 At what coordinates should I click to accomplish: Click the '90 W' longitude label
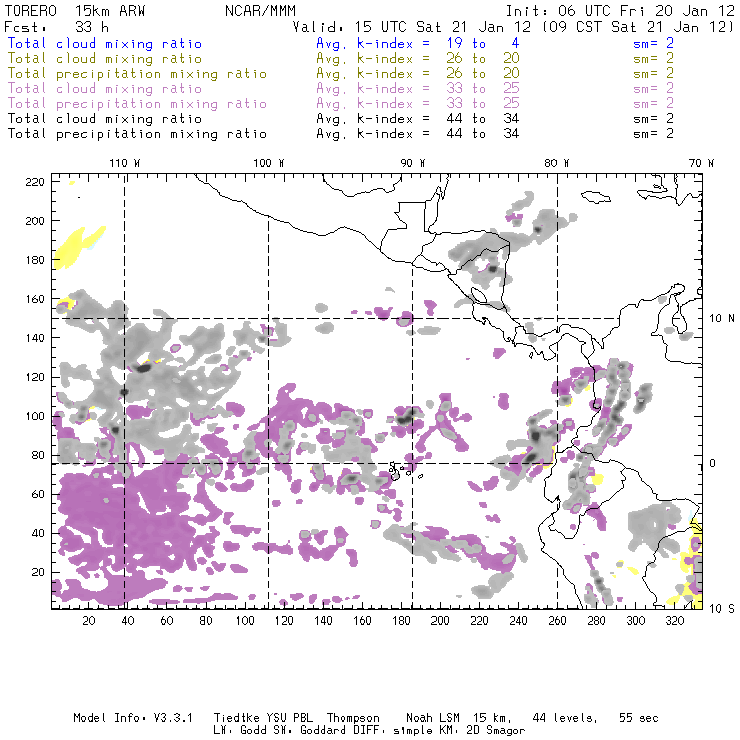pos(413,163)
